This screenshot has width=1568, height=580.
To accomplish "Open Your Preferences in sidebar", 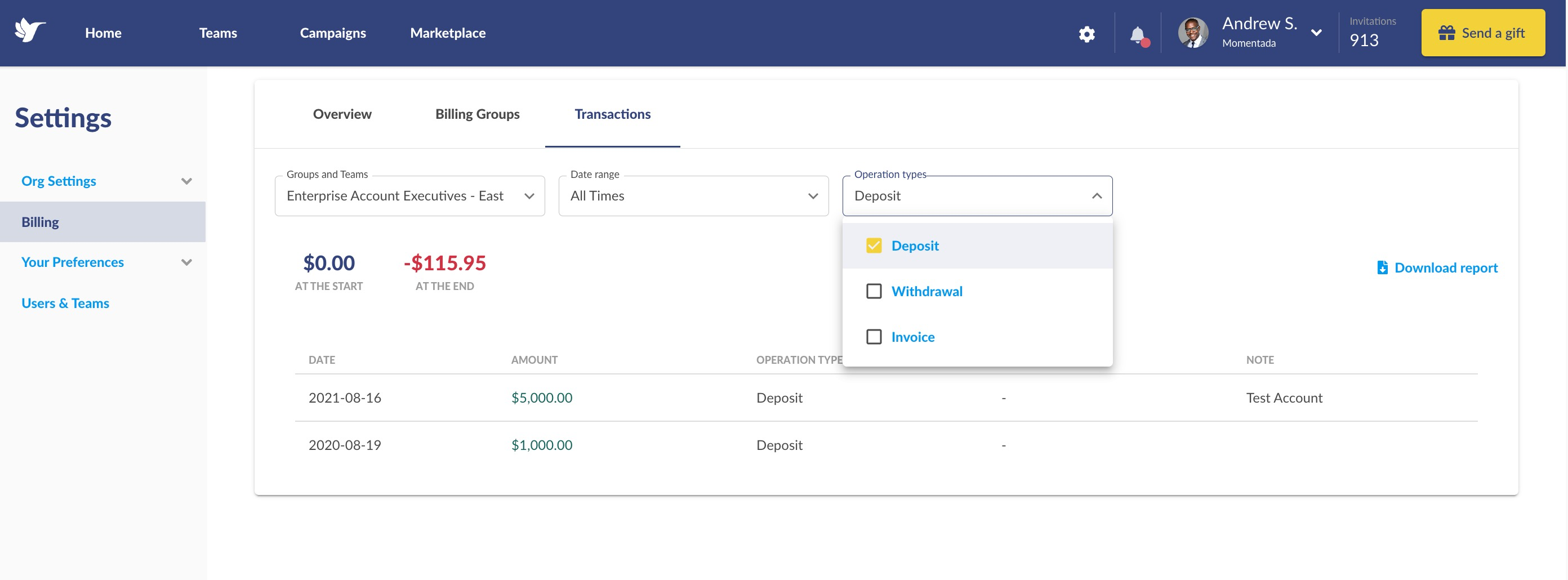I will tap(73, 262).
